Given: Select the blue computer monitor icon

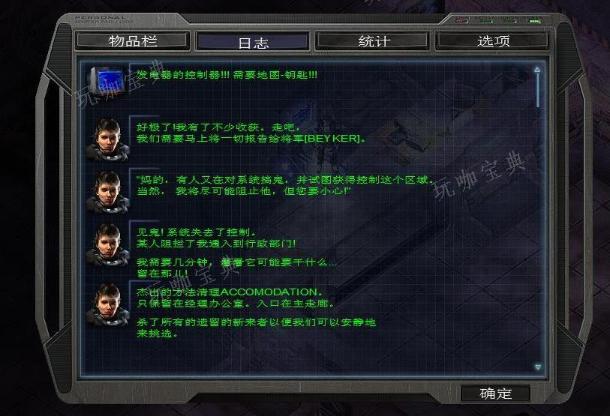Looking at the screenshot, I should 107,80.
